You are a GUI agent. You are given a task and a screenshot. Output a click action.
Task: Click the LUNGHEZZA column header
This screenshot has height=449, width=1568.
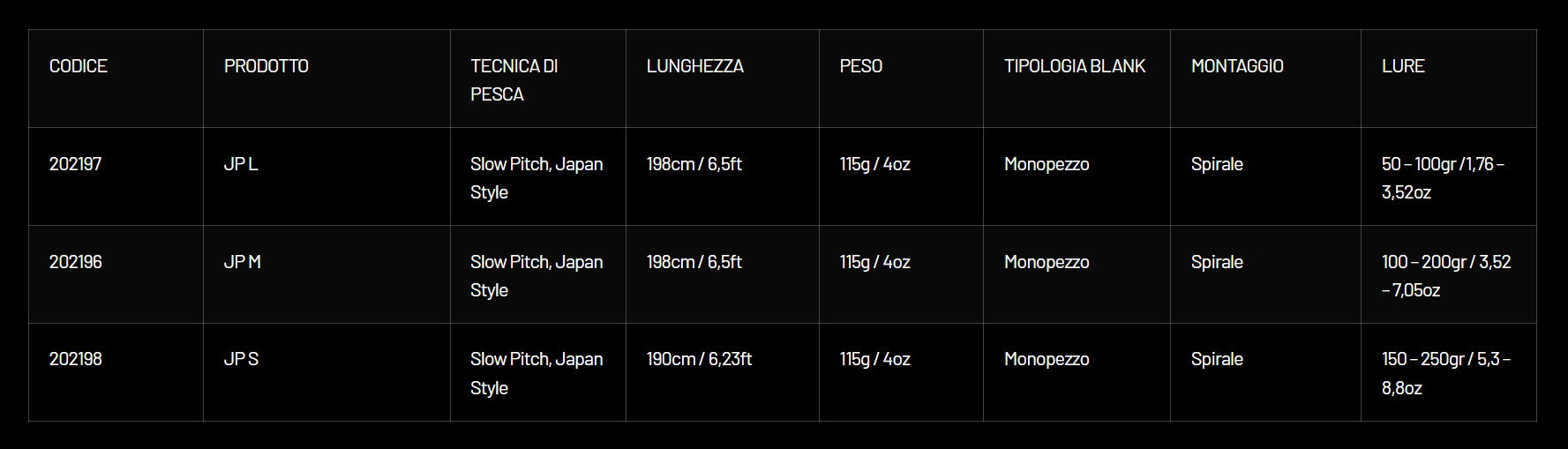[695, 66]
